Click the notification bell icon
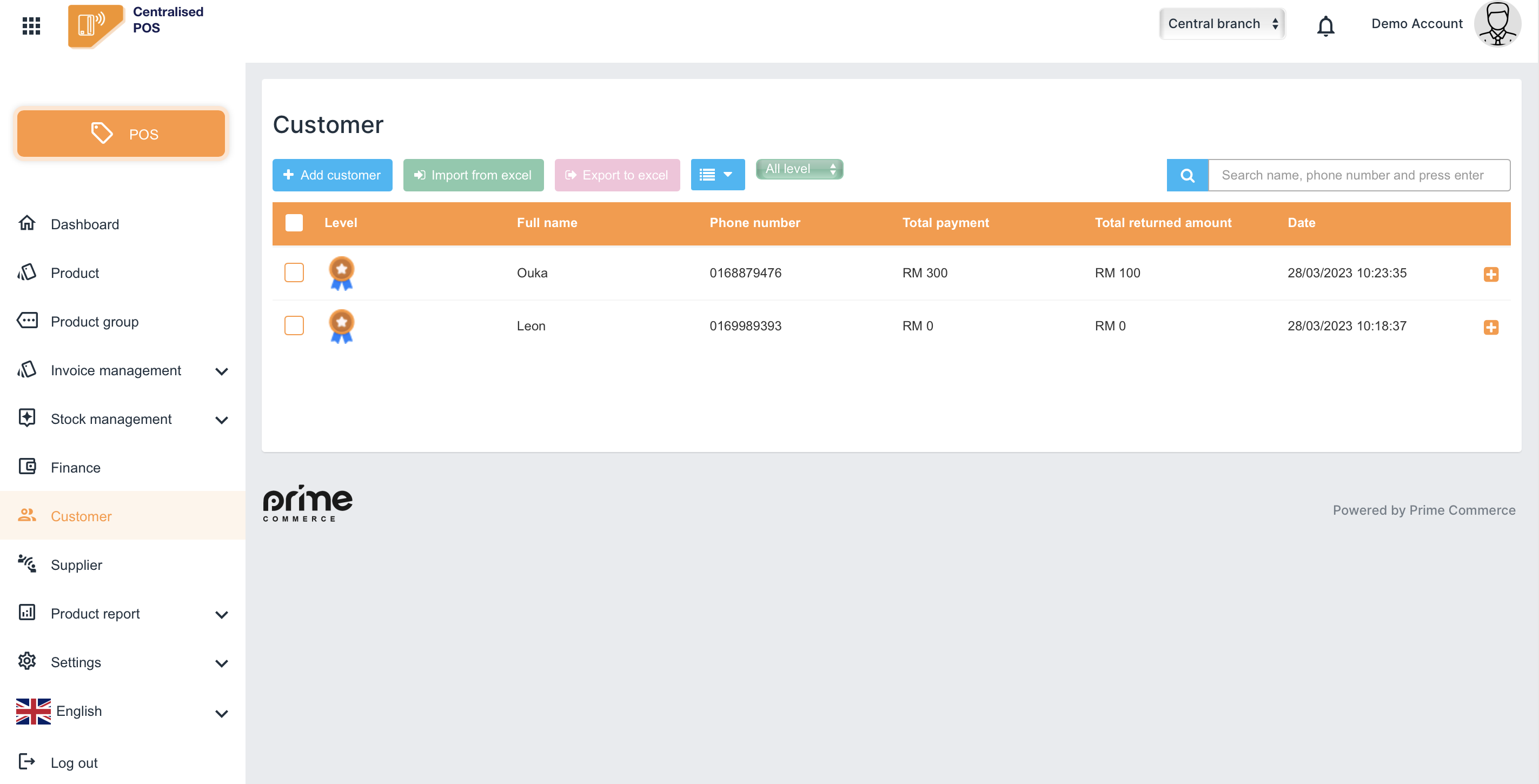This screenshot has width=1539, height=784. (x=1325, y=25)
